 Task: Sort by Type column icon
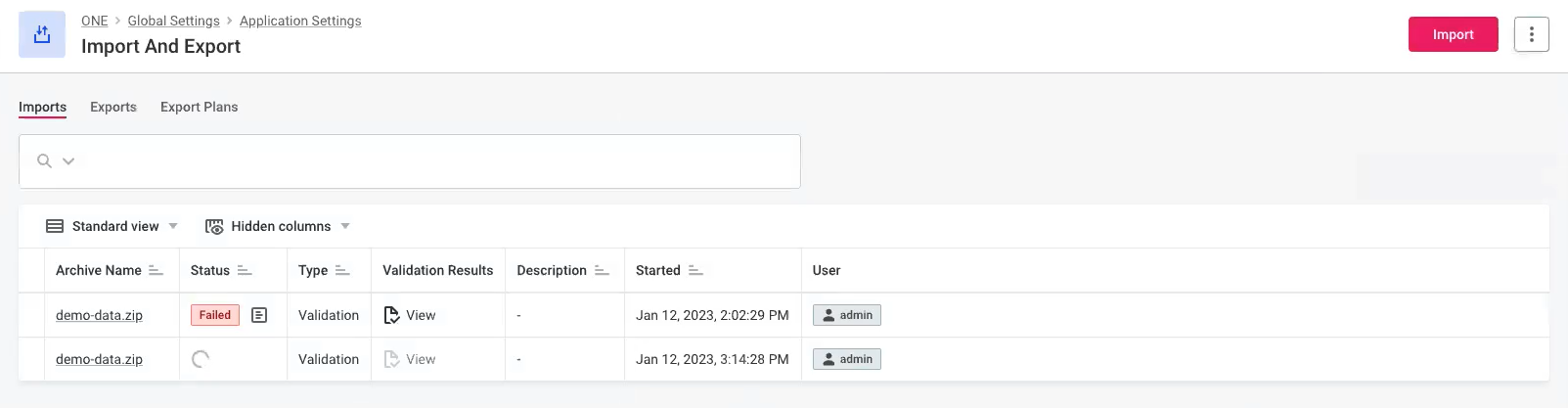coord(342,271)
